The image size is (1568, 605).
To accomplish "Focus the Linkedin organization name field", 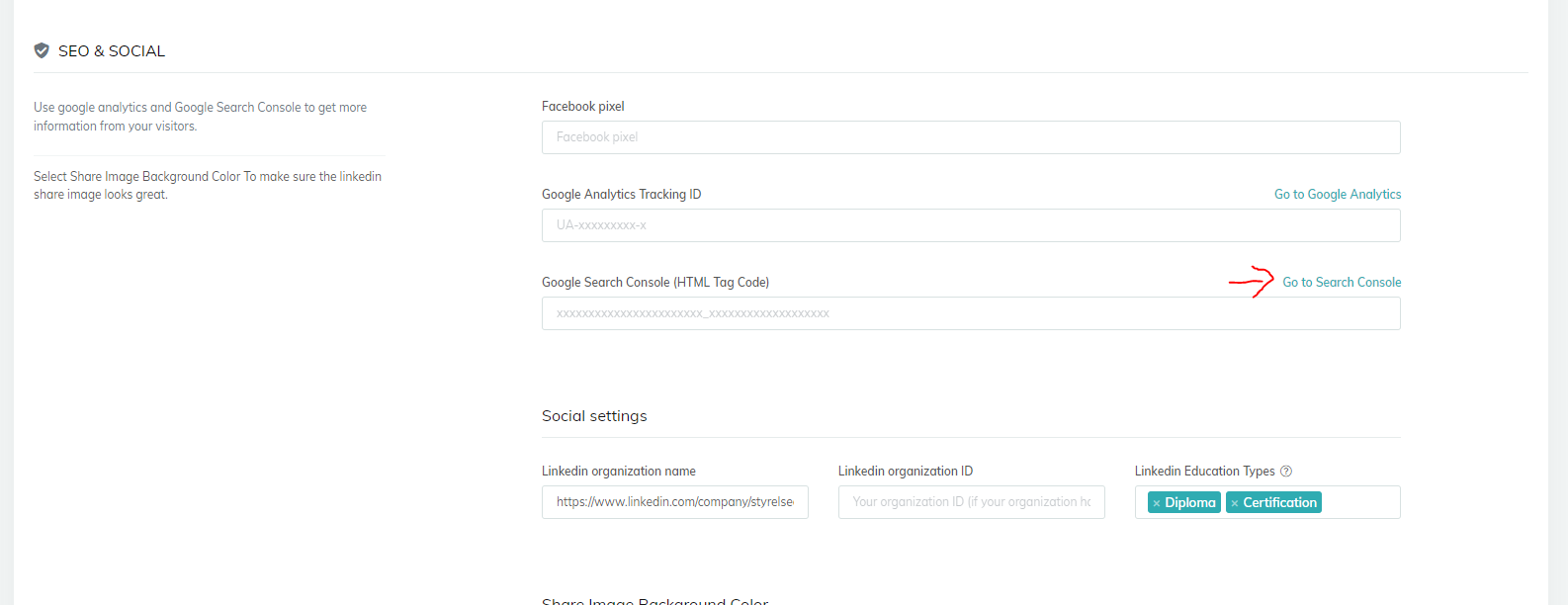I will click(674, 502).
